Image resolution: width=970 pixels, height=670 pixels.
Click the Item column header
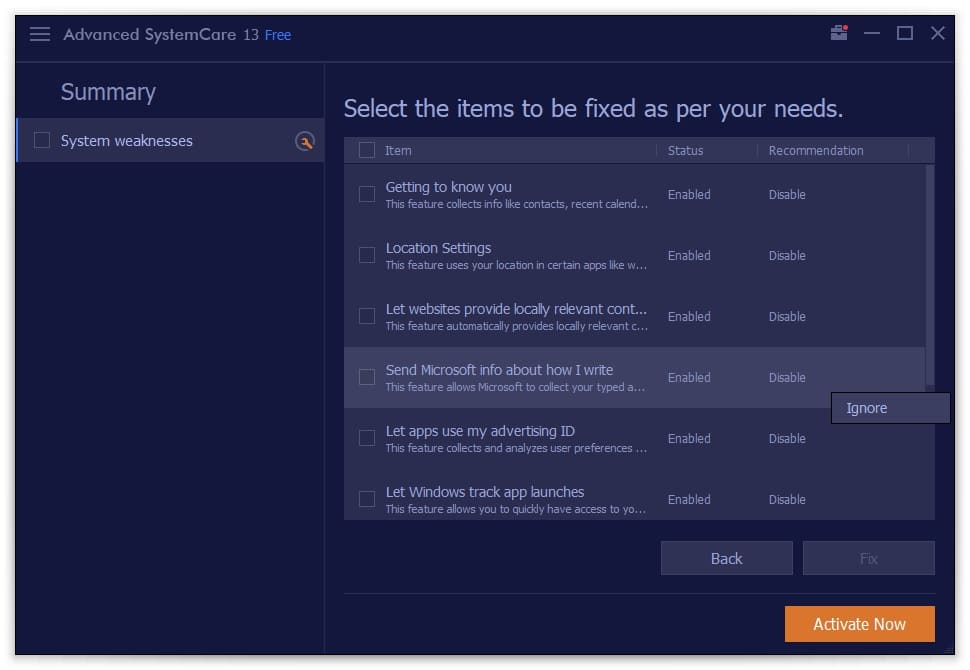pyautogui.click(x=398, y=150)
